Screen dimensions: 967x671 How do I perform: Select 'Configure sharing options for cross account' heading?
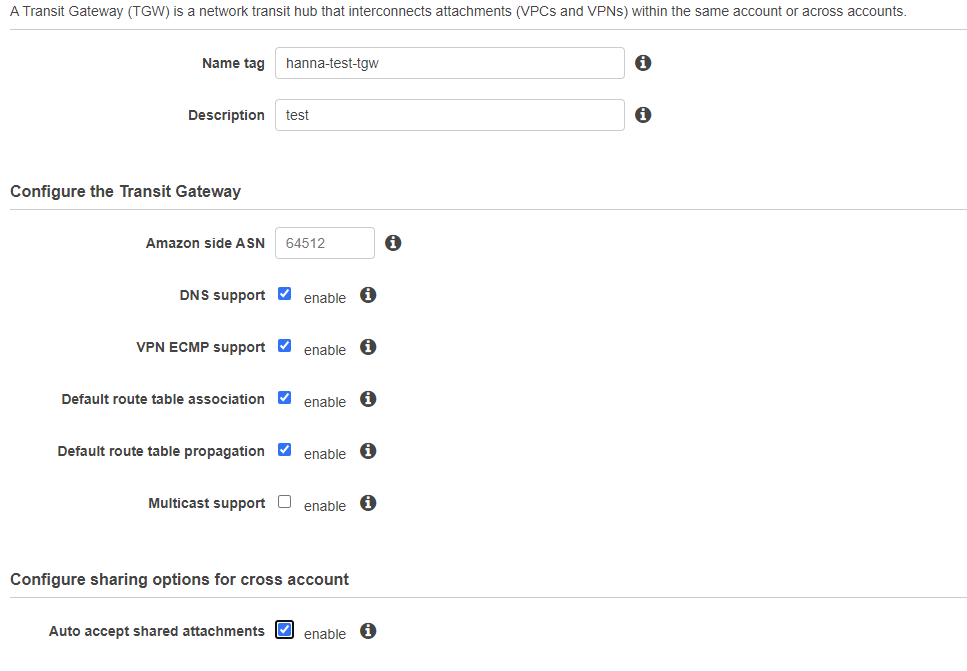coord(179,580)
